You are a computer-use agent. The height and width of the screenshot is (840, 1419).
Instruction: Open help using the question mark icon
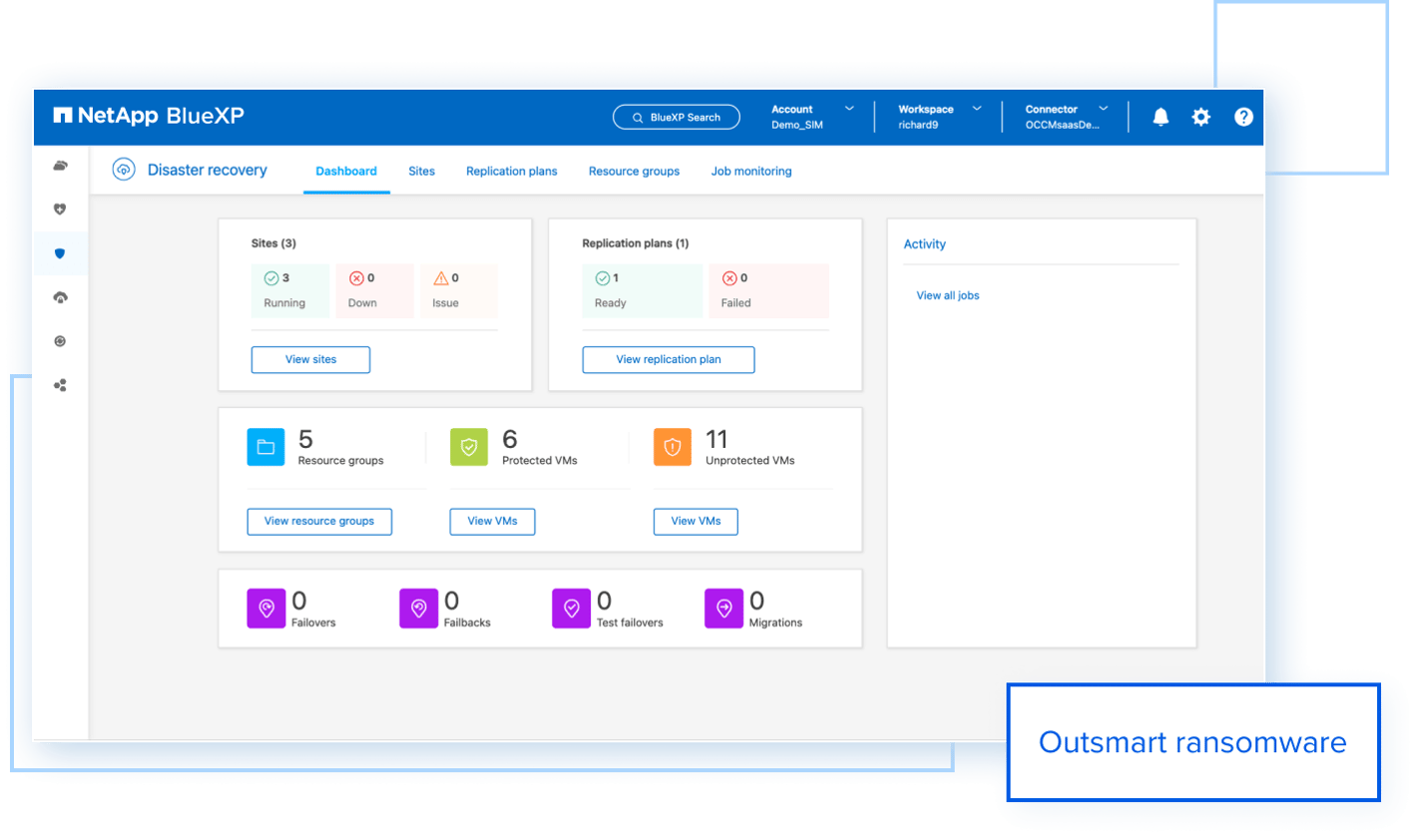(1243, 117)
